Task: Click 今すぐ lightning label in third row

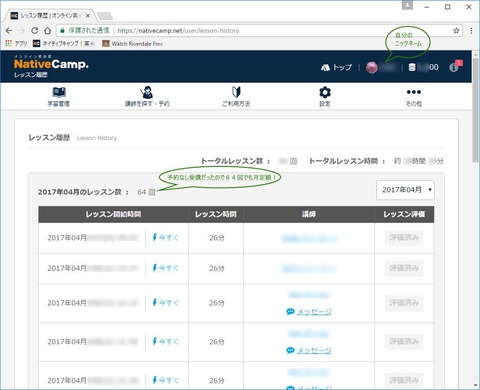Action: pos(165,303)
